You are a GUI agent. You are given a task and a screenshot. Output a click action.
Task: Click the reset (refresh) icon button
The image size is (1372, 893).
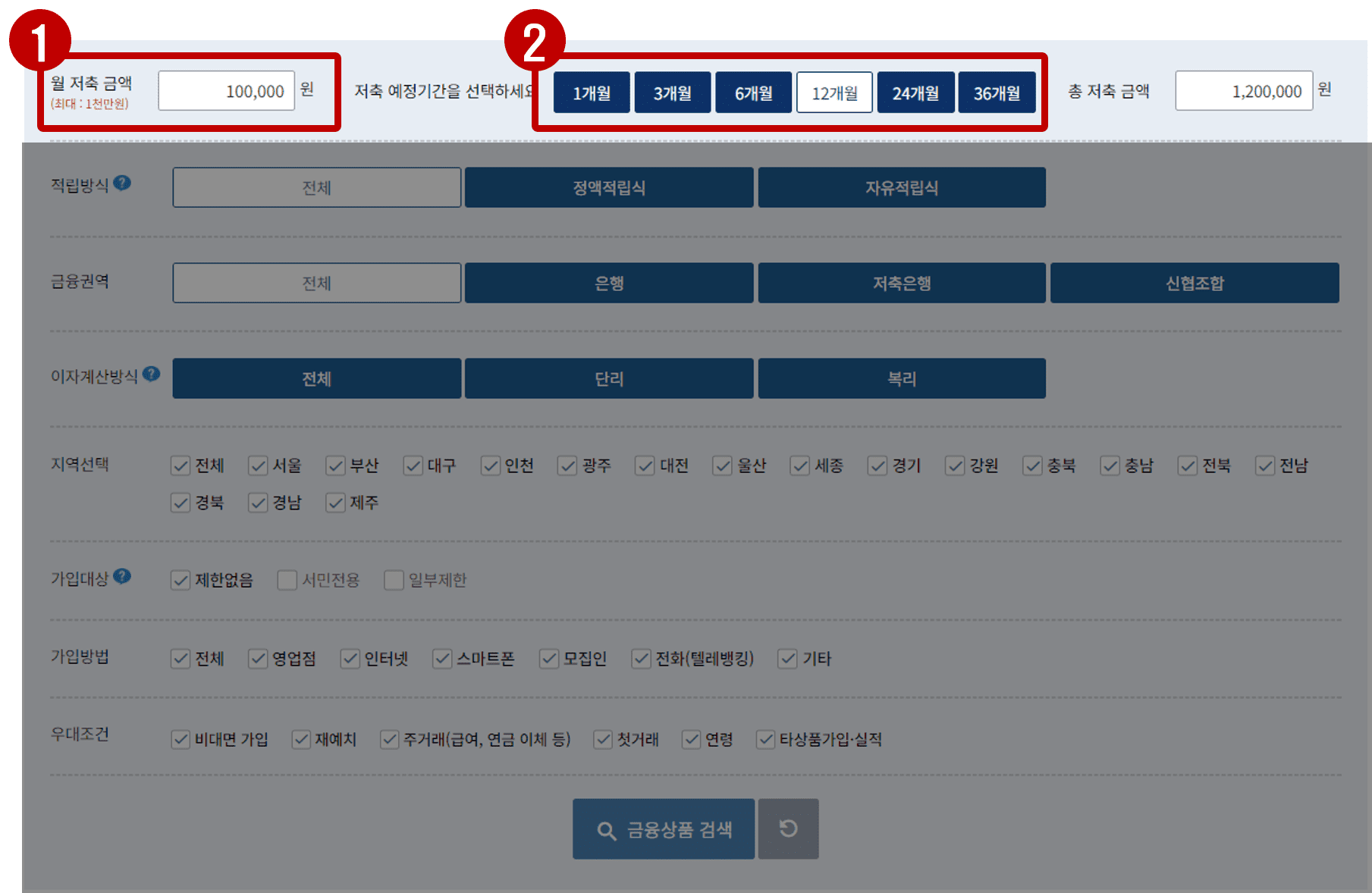788,829
